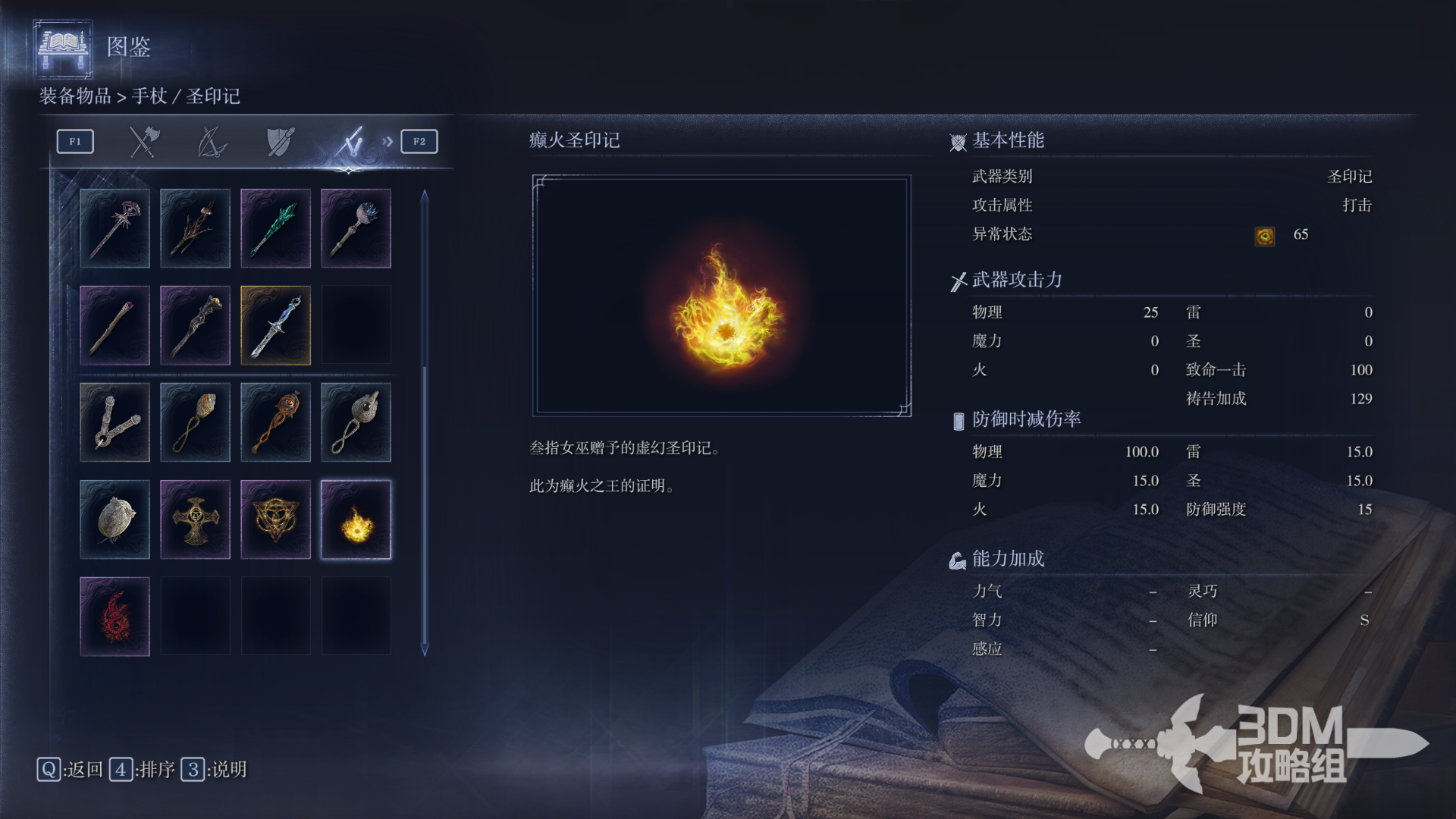Click the down arrow of item scrollbar
This screenshot has width=1456, height=819.
point(425,650)
